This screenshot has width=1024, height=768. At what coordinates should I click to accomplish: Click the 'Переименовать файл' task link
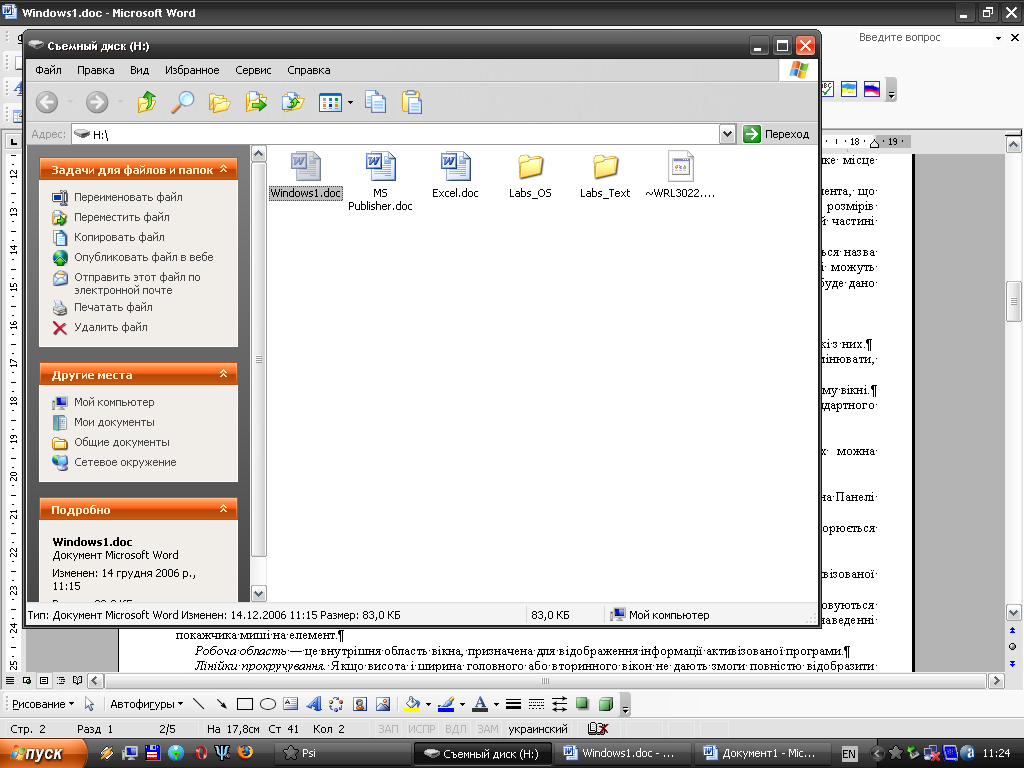tap(128, 197)
